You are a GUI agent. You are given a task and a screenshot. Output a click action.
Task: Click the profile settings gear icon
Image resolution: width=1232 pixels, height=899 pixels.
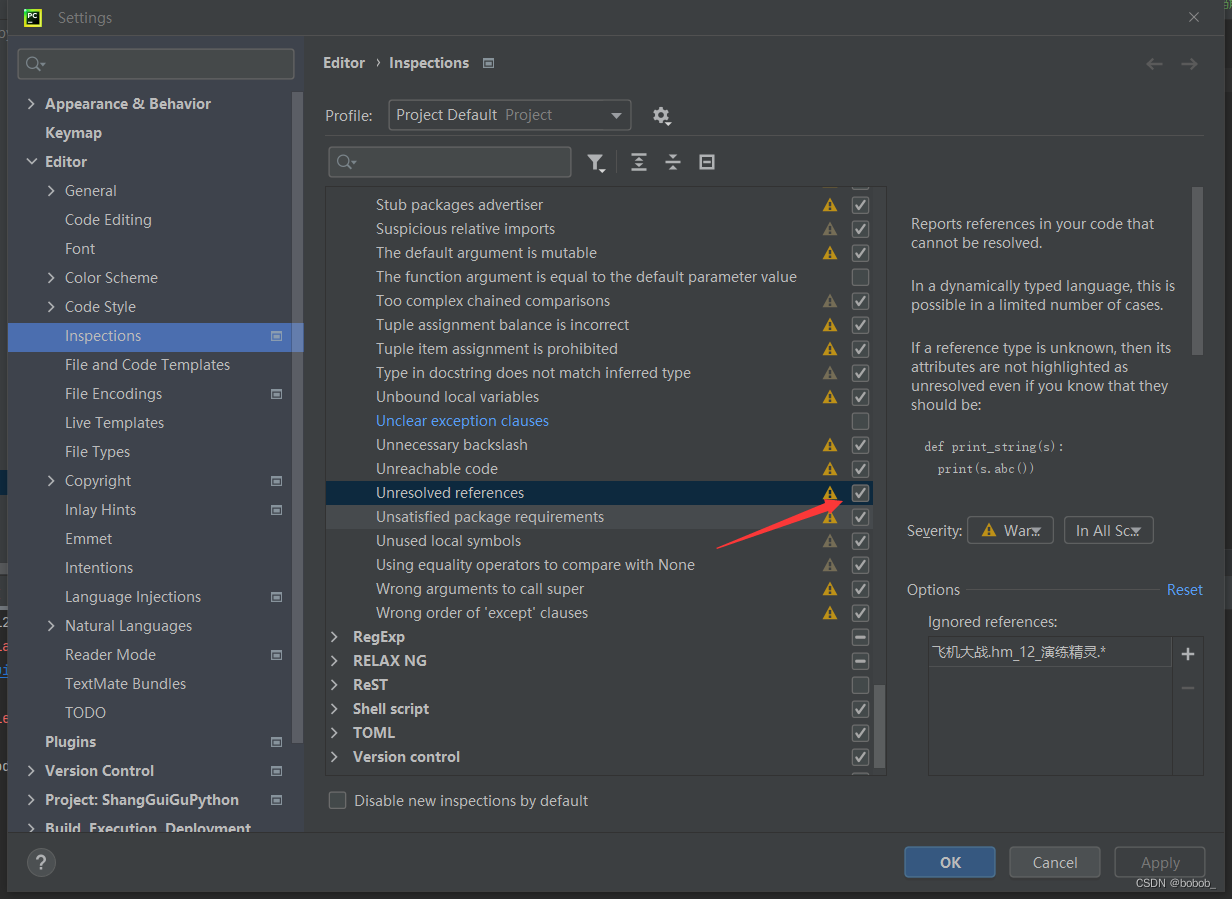(661, 116)
